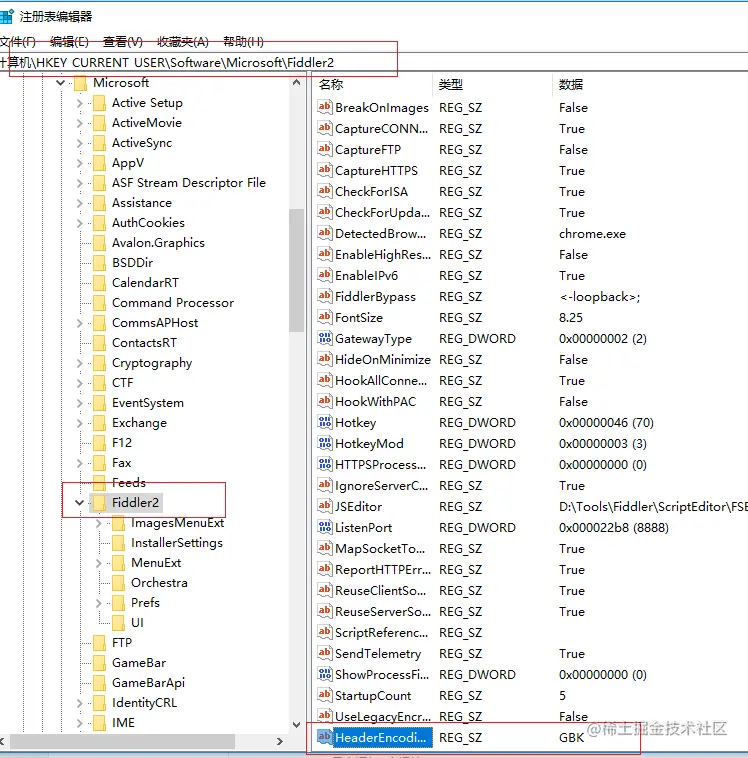Click the Microsoft folder icon in tree
Viewport: 748px width, 758px height.
click(x=80, y=83)
